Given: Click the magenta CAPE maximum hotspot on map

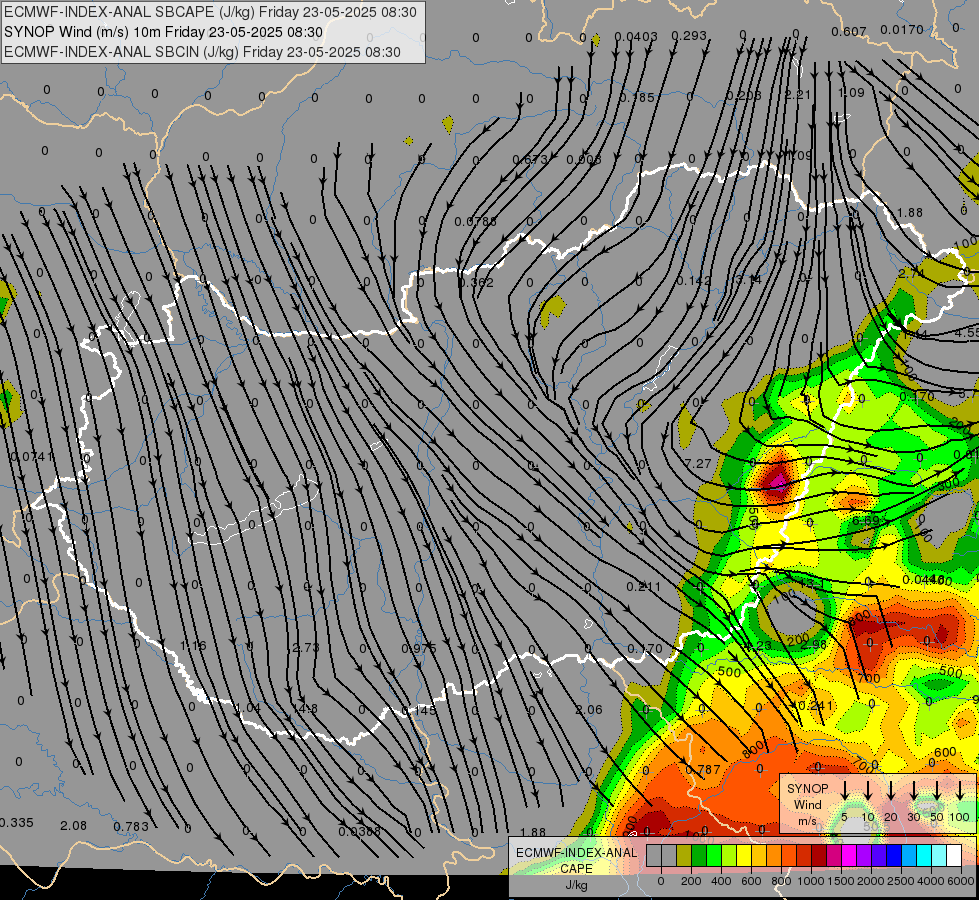Looking at the screenshot, I should click(778, 481).
